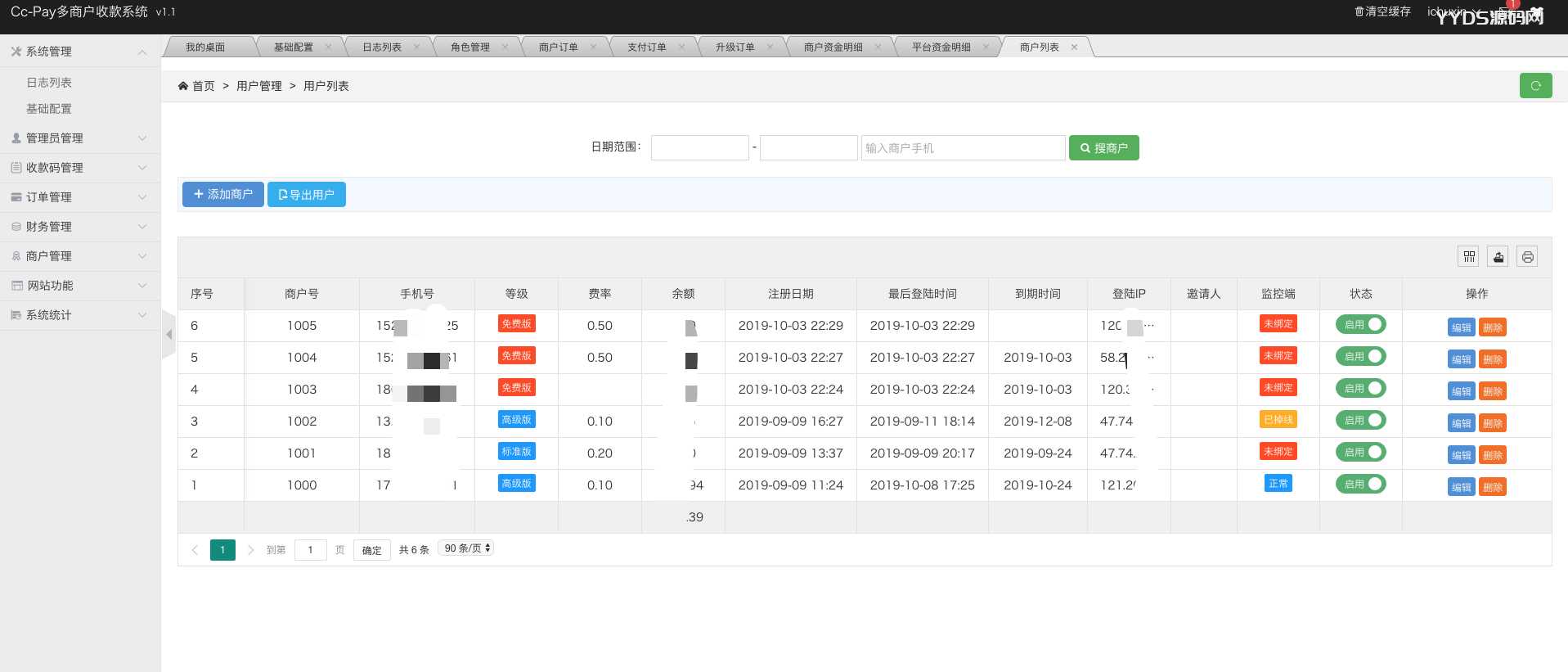Close the 平台资金明细 tab

986,47
